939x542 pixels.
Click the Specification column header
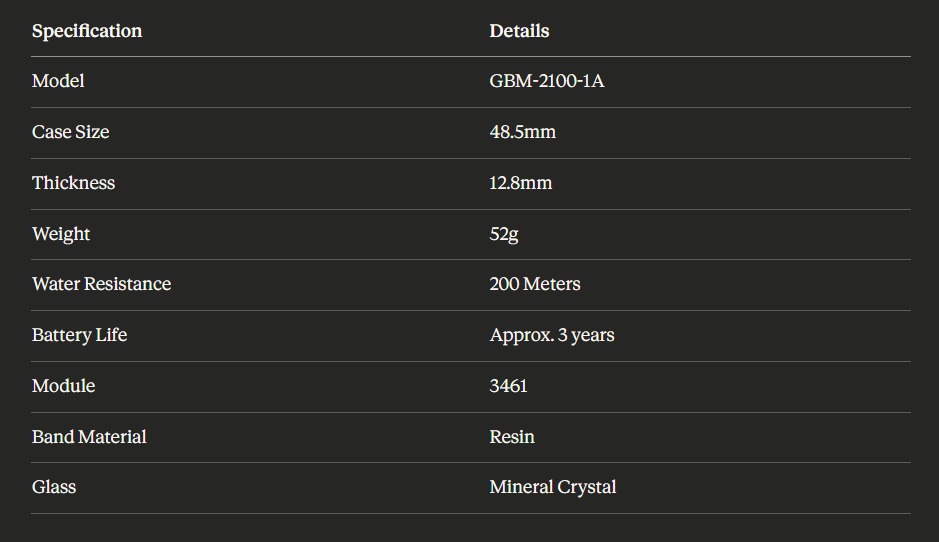(87, 31)
